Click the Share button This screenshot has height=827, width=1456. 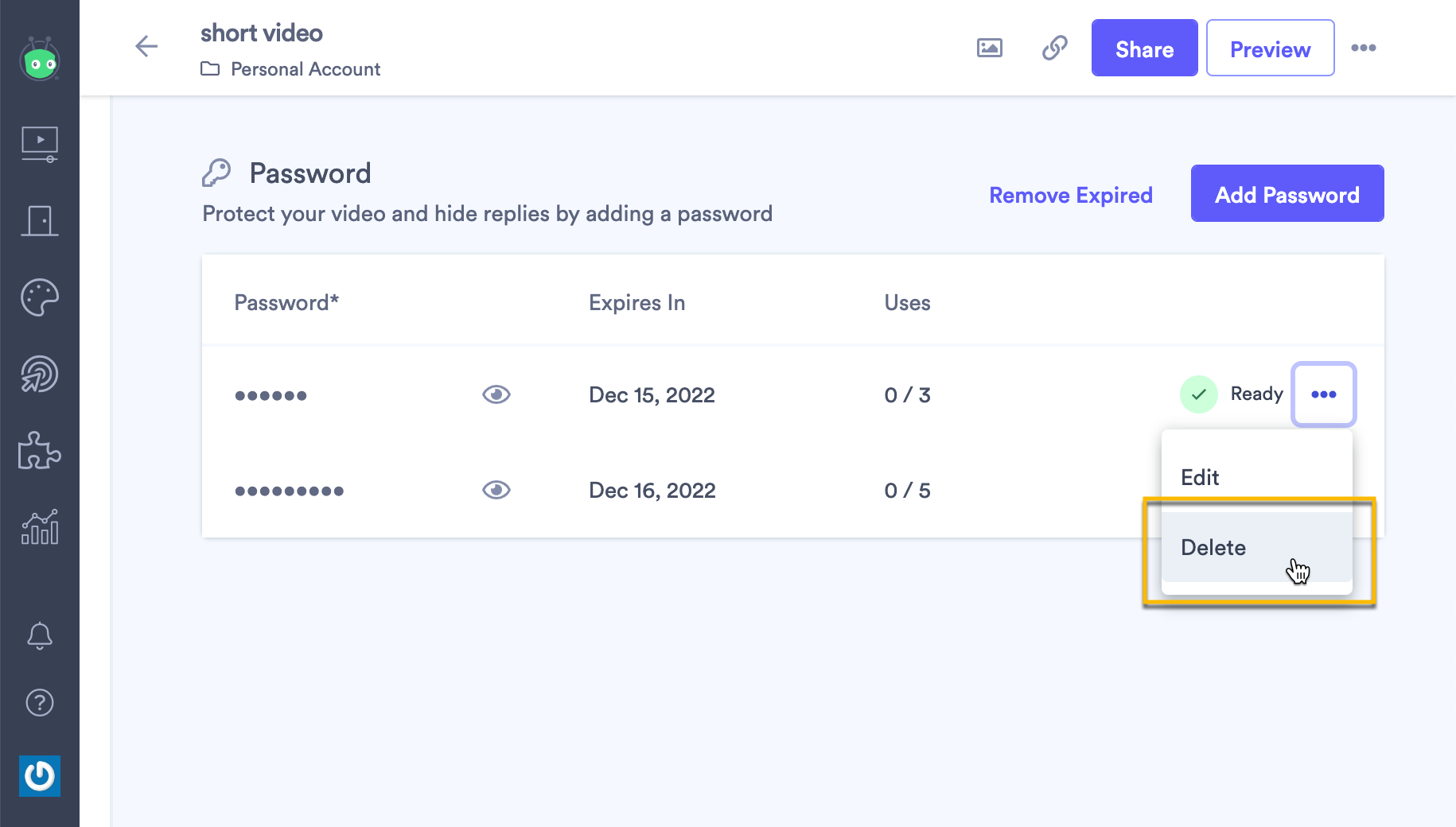pyautogui.click(x=1143, y=49)
